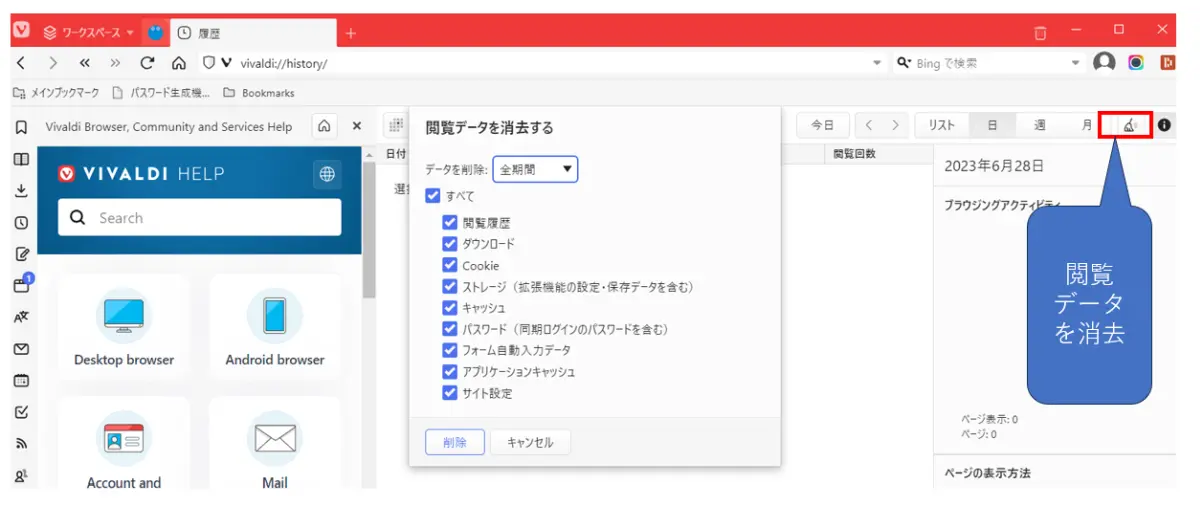Viewport: 1200px width, 528px height.
Task: Uncheck the 閲覧履歴 checkbox
Action: tap(449, 223)
